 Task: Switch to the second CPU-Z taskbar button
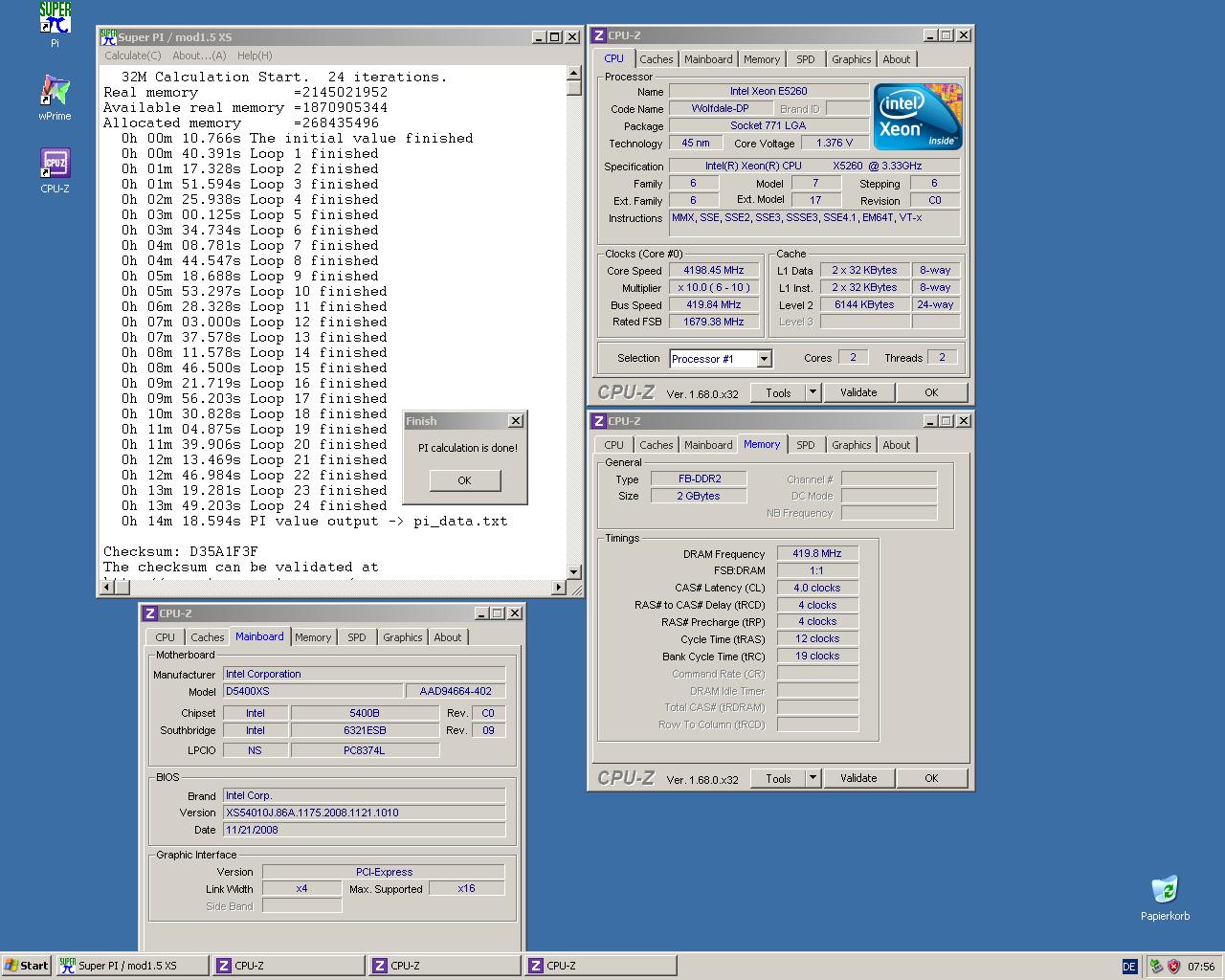point(444,966)
